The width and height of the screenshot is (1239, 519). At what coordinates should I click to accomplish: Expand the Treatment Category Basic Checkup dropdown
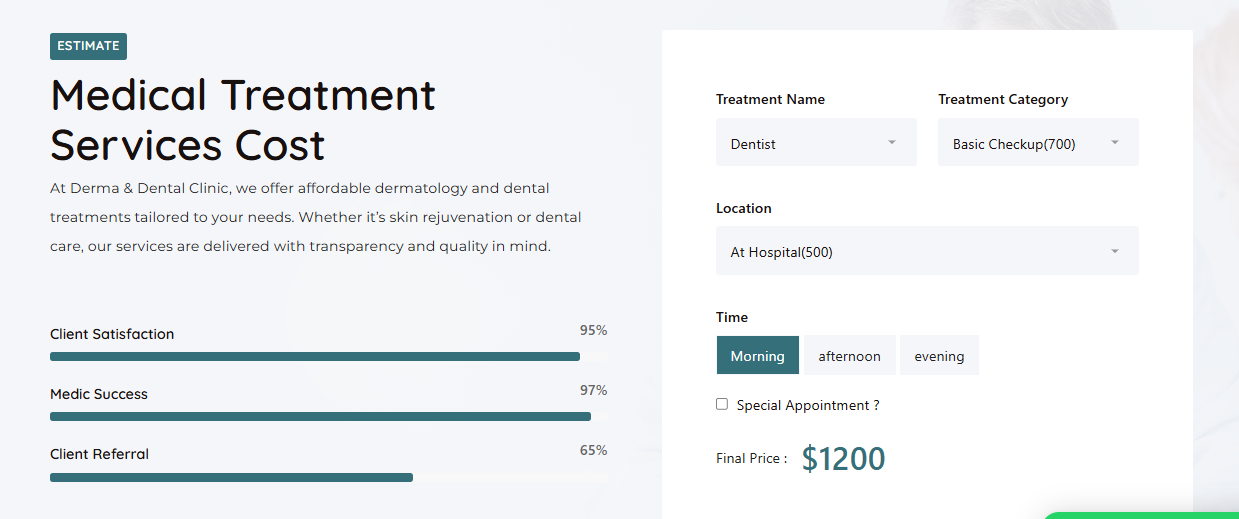point(1037,143)
